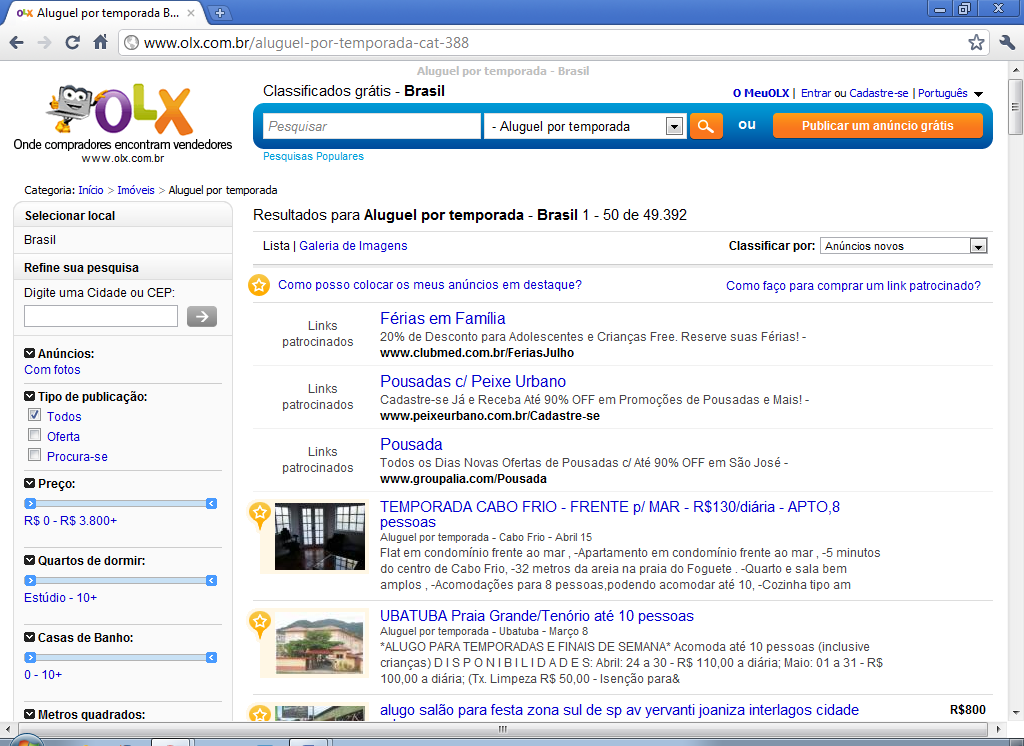The image size is (1024, 746).
Task: Click right Casas de Banho slider handle
Action: point(211,658)
